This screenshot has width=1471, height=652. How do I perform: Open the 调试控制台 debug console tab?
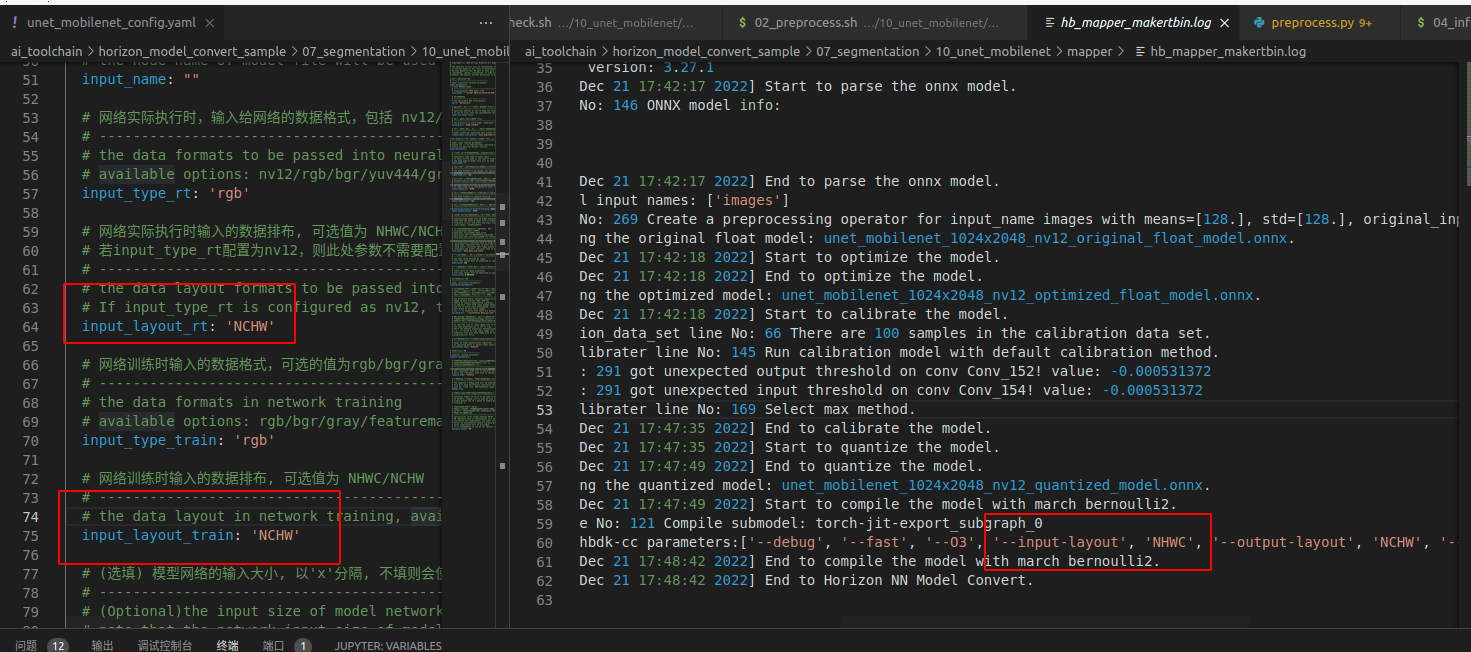click(165, 645)
